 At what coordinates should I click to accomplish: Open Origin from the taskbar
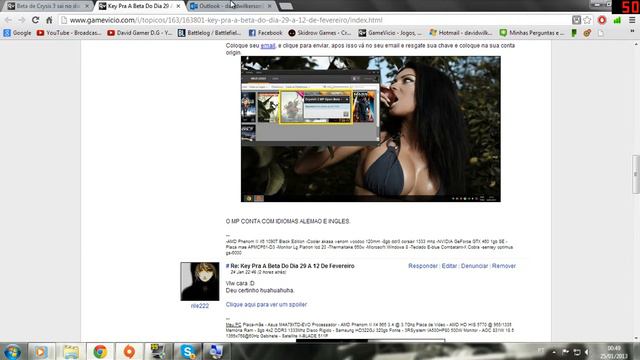[129, 351]
